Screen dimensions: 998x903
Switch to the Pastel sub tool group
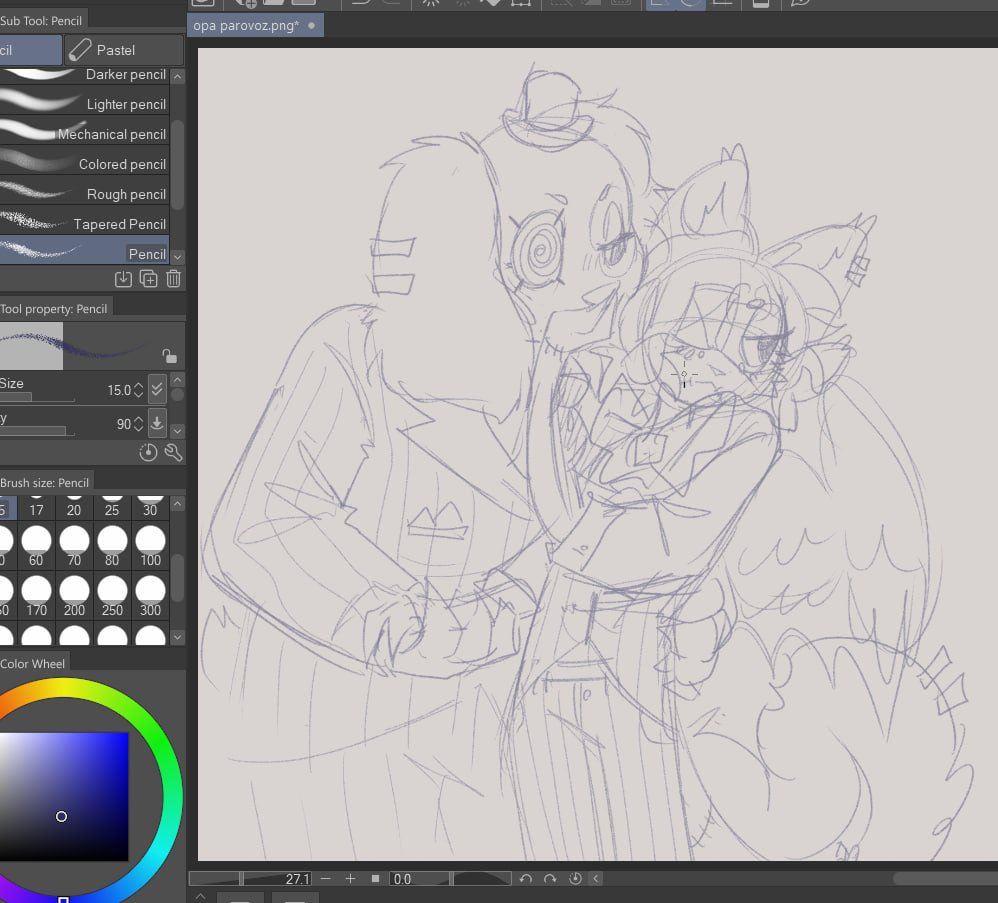tap(123, 50)
